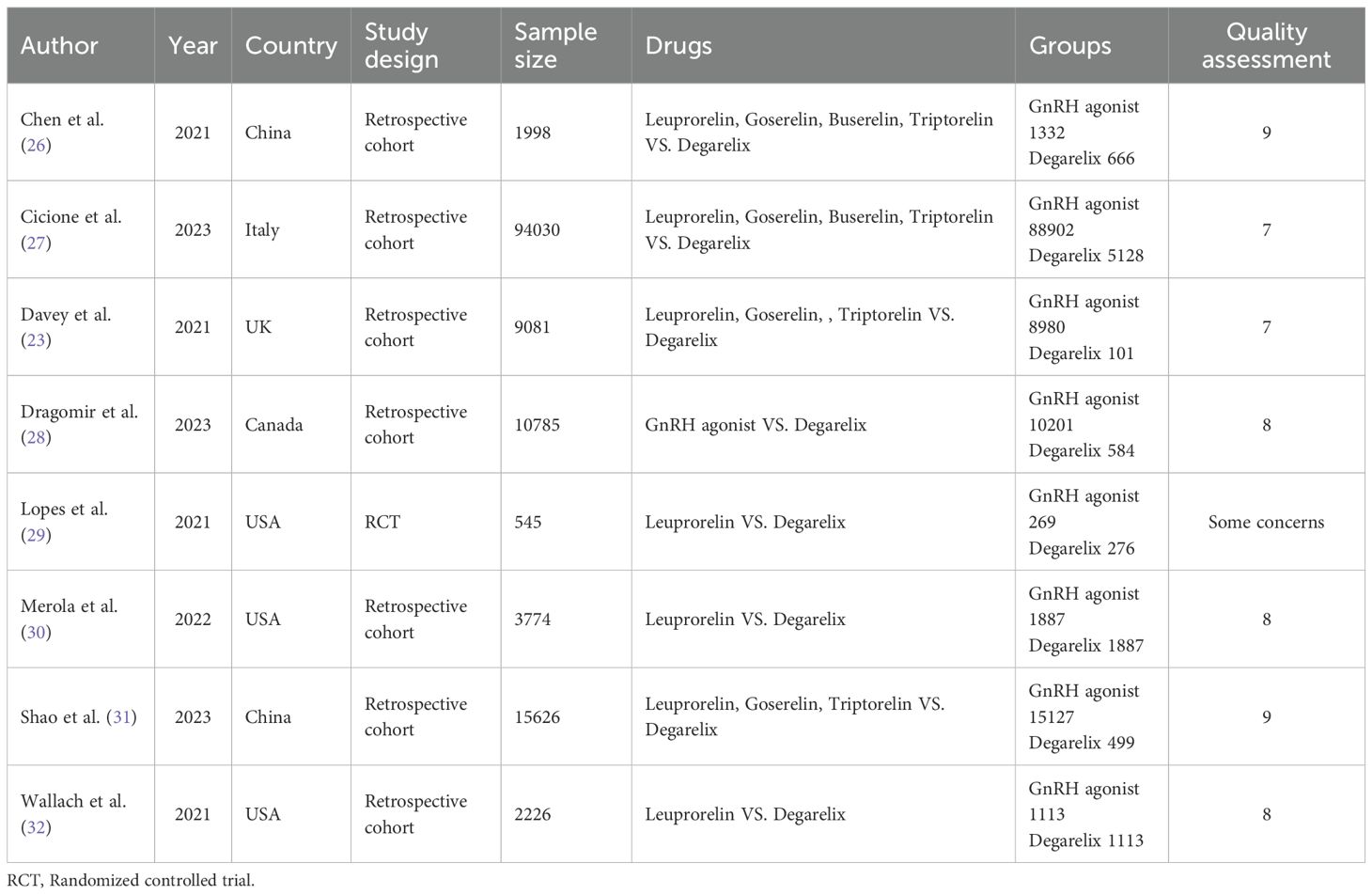
Task: Click the Country column header
Action: pos(290,46)
